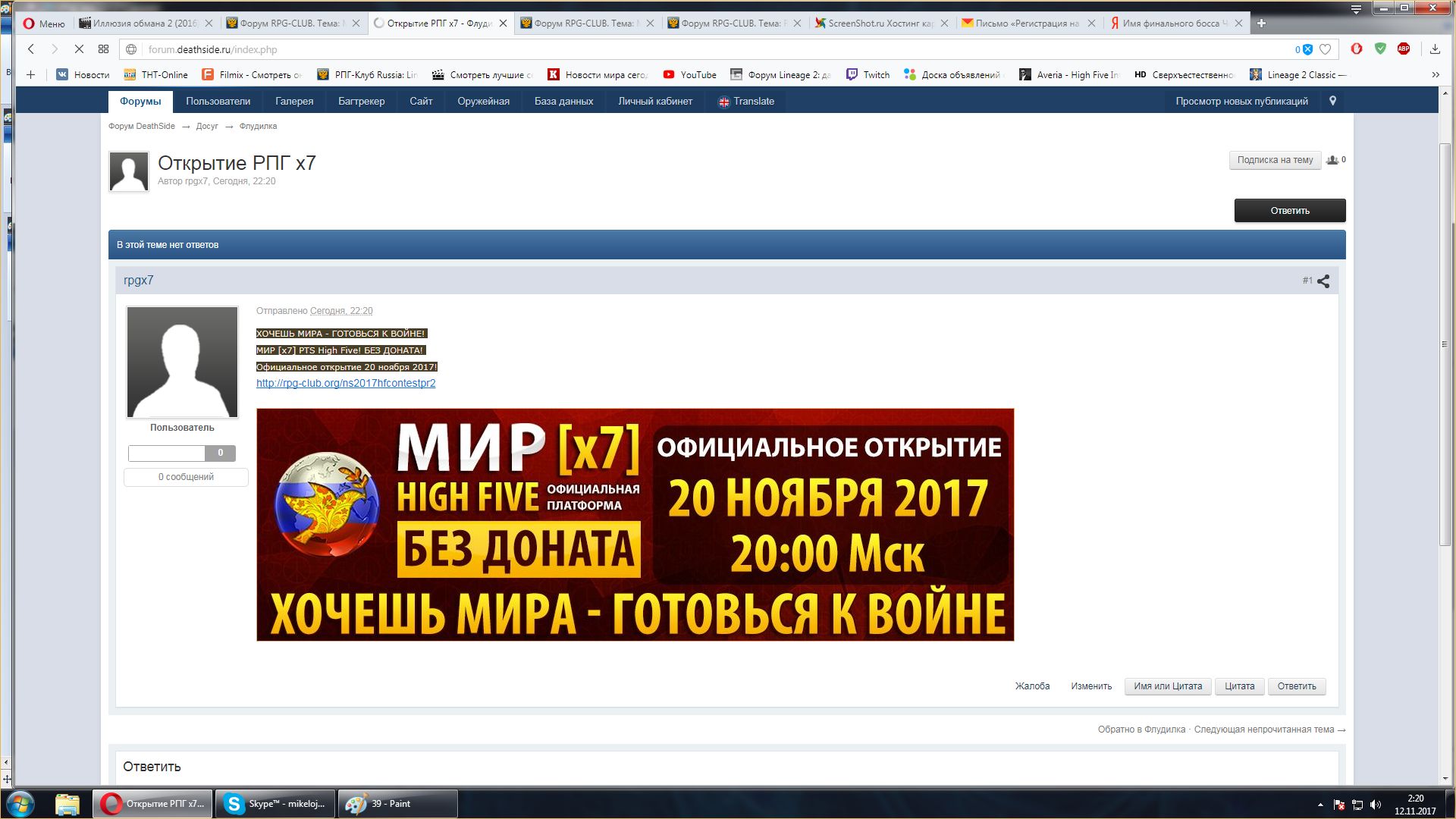Open Skype from the Windows taskbar
This screenshot has width=1456, height=819.
tap(276, 804)
